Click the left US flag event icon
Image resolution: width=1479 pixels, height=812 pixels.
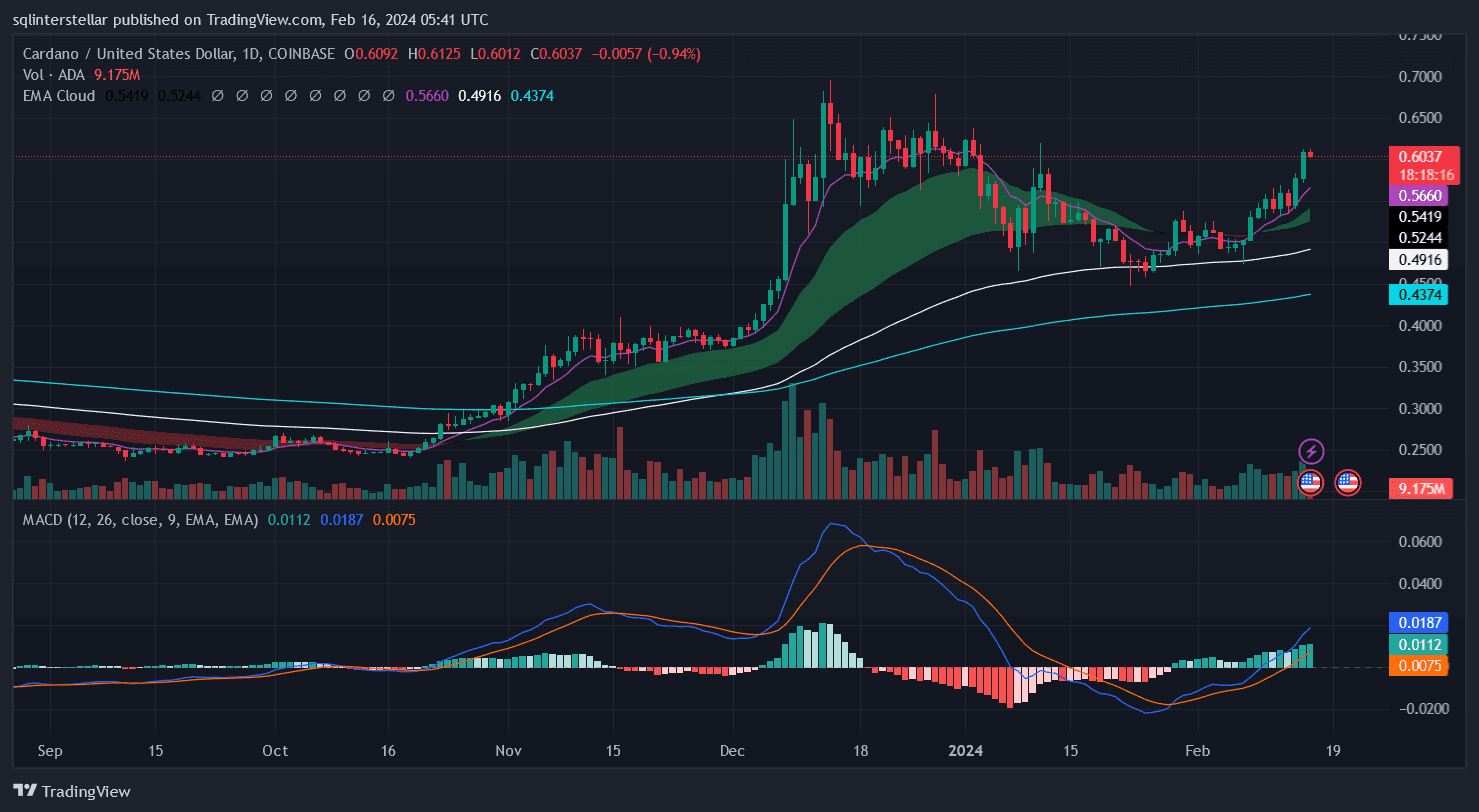[1310, 483]
